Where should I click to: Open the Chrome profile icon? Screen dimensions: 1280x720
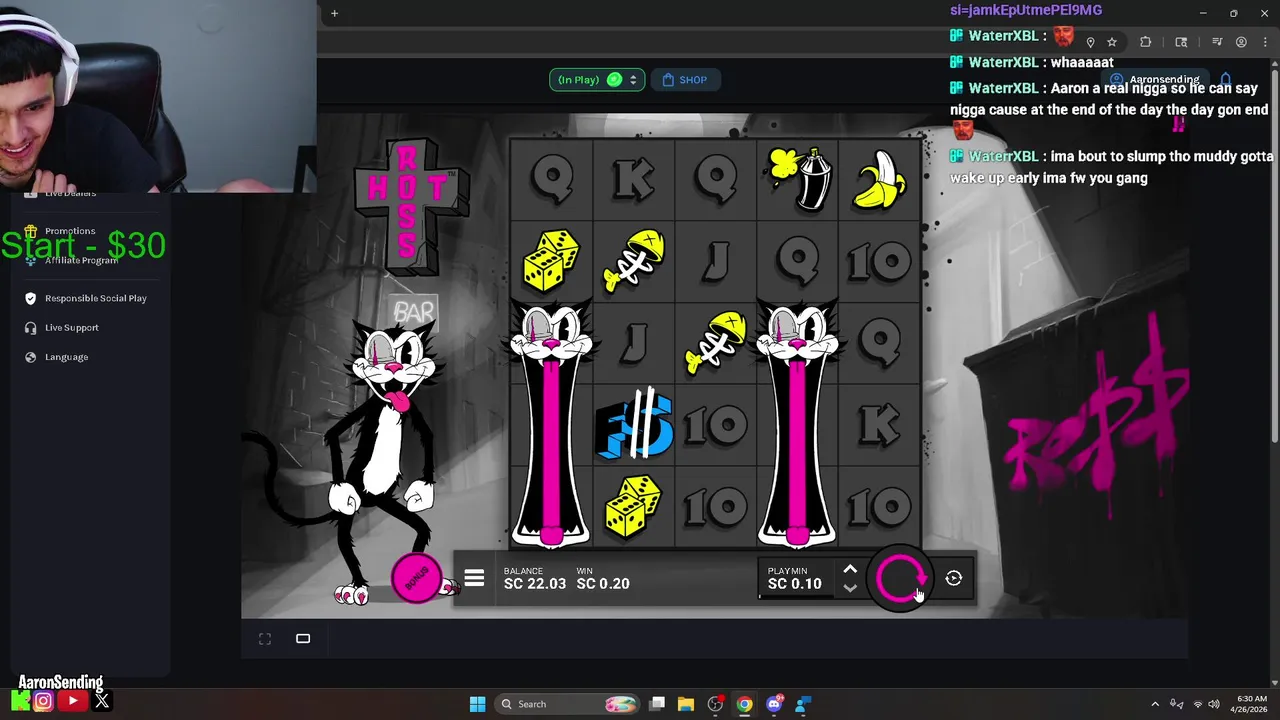coord(1241,42)
